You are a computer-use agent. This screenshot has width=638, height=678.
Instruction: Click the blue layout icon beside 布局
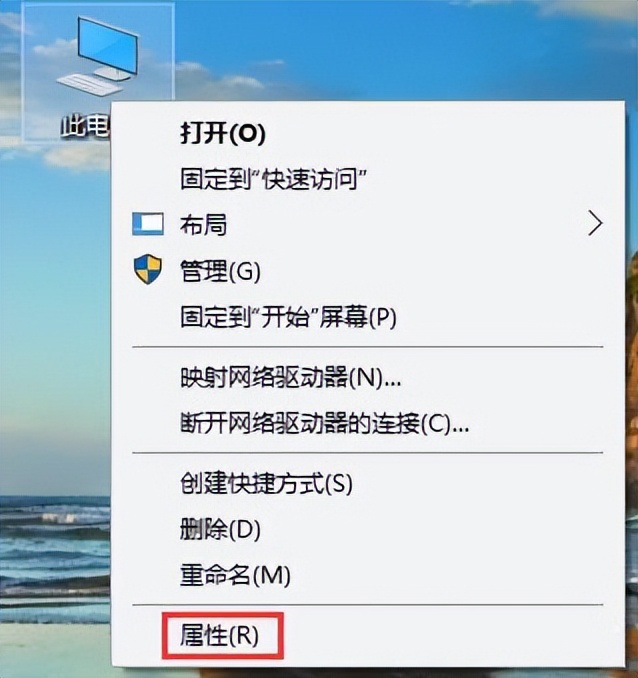click(x=148, y=224)
